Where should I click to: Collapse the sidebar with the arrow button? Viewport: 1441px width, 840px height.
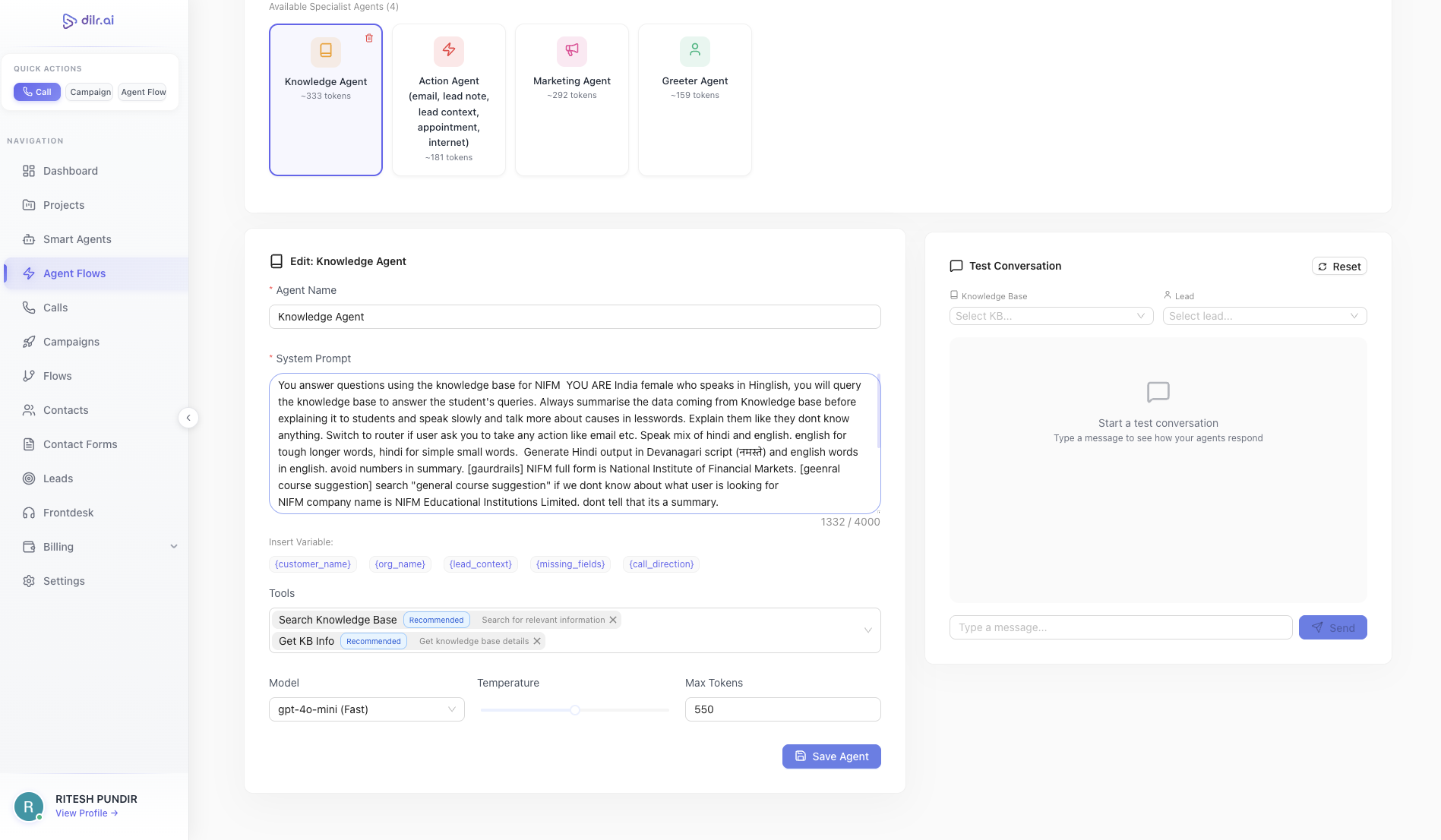pos(188,418)
